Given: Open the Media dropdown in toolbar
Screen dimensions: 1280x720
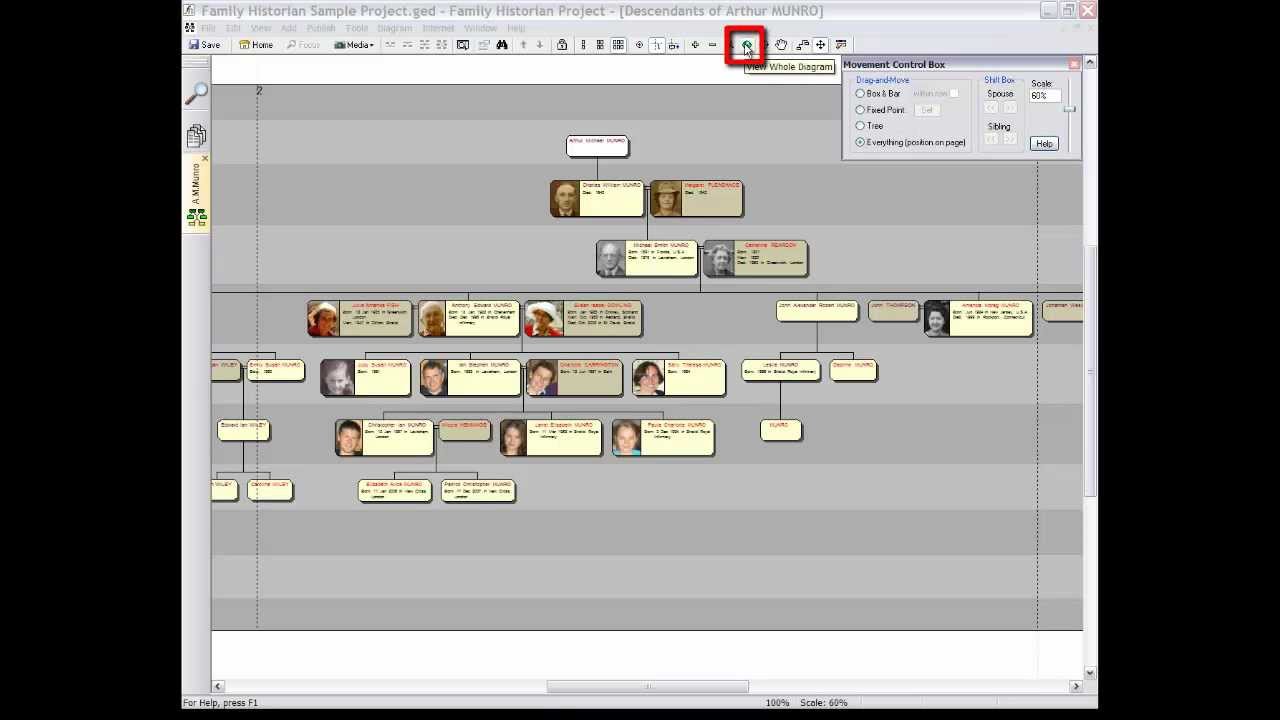Looking at the screenshot, I should click(x=353, y=45).
